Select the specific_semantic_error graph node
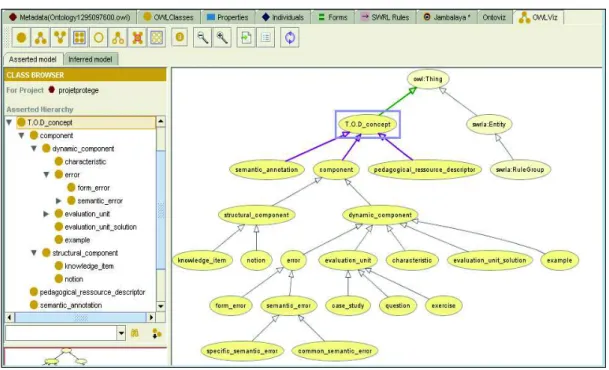This screenshot has height=370, width=609. (x=242, y=351)
